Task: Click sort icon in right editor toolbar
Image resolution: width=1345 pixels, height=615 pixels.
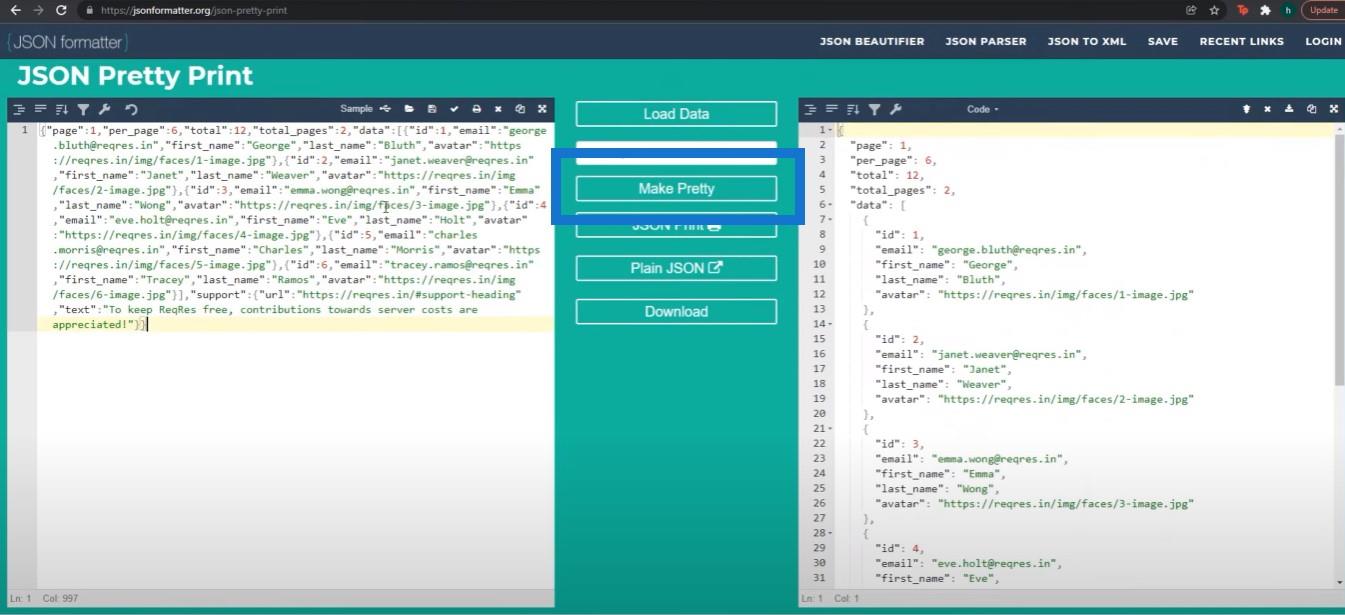Action: click(853, 109)
